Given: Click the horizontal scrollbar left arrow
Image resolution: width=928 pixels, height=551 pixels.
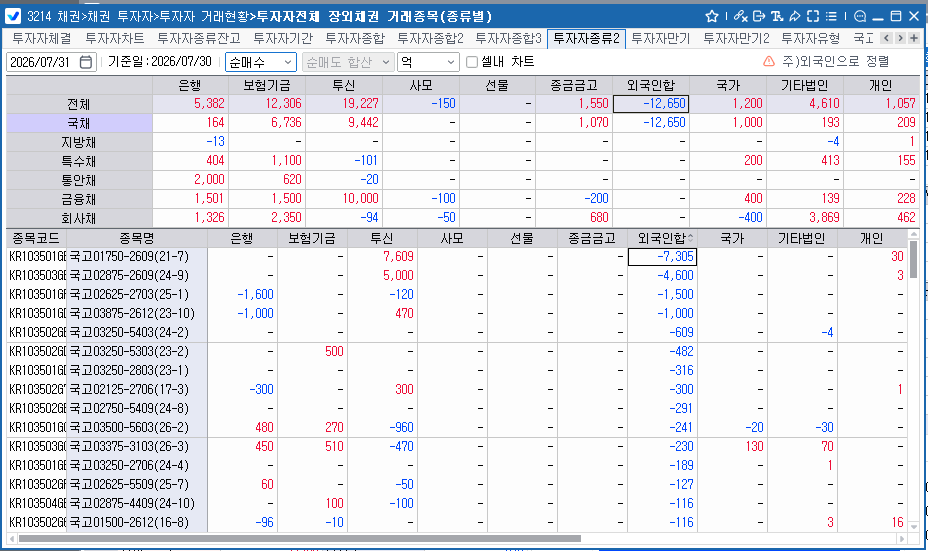Looking at the screenshot, I should coord(11,539).
